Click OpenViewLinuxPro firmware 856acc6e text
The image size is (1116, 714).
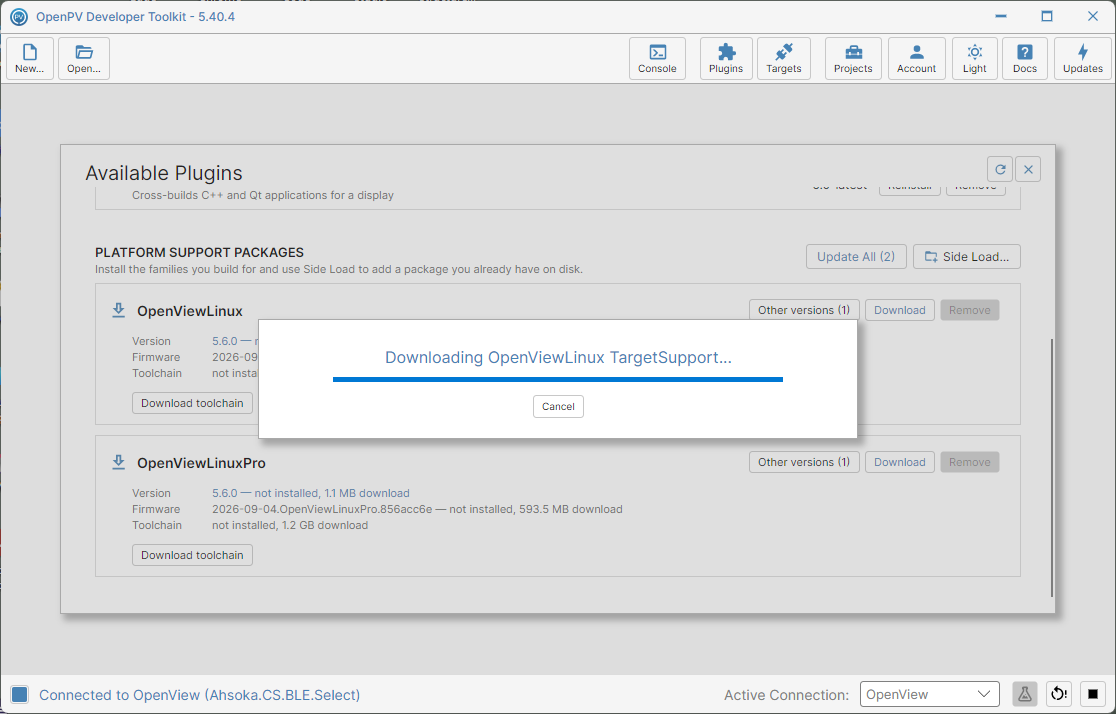(x=417, y=510)
